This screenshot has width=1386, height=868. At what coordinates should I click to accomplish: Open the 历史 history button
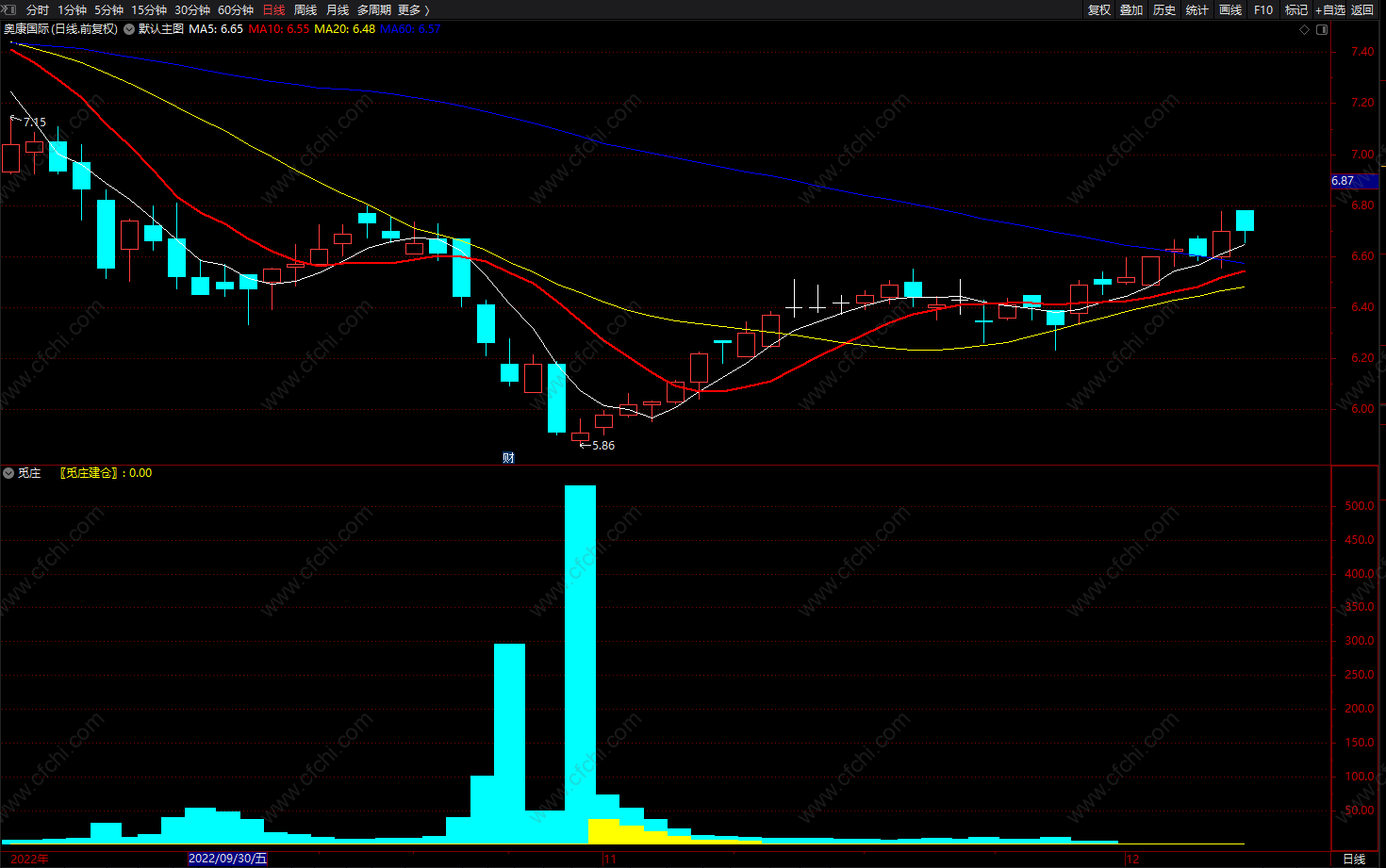[x=1164, y=9]
